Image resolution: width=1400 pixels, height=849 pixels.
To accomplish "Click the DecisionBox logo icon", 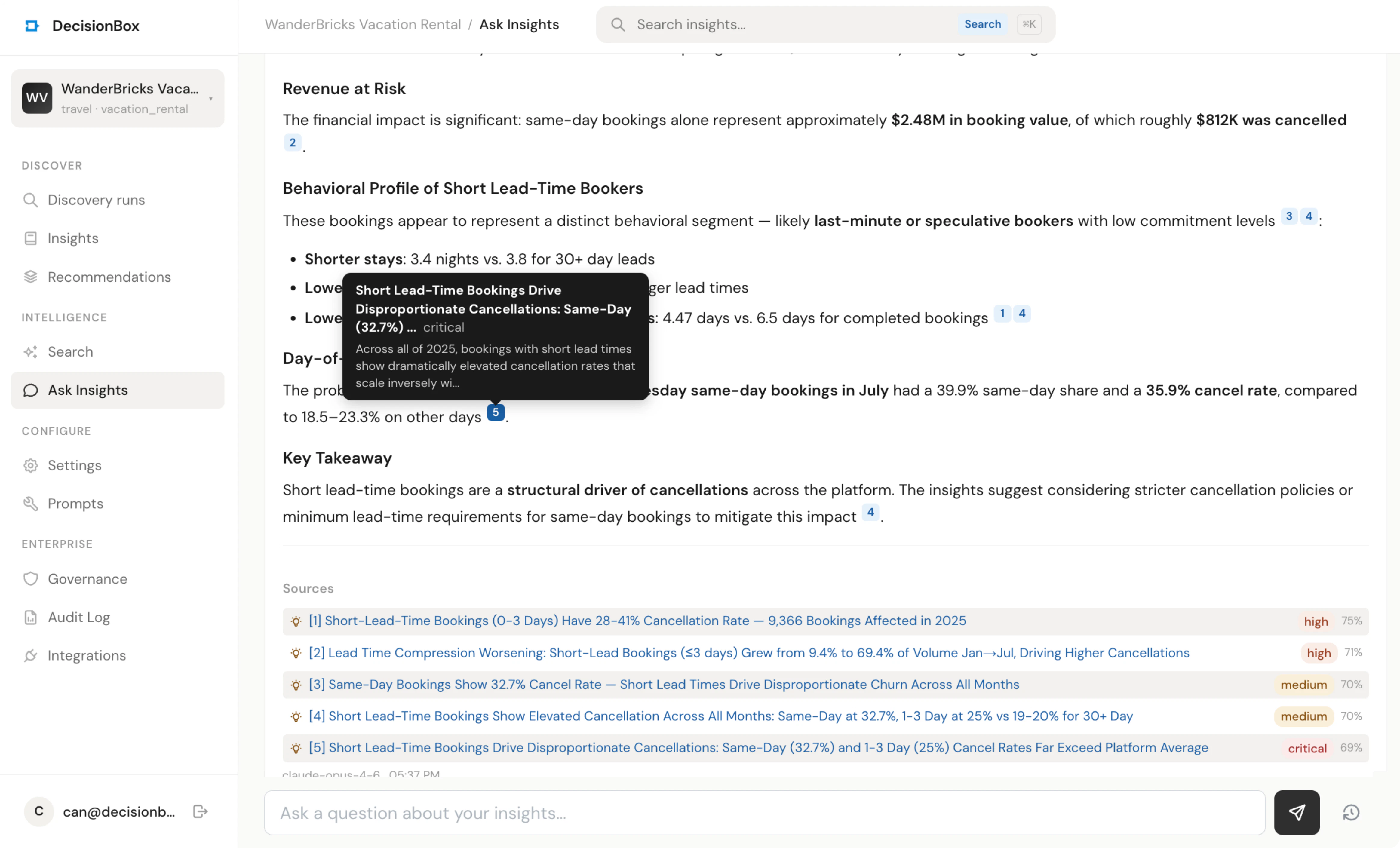I will pos(32,26).
